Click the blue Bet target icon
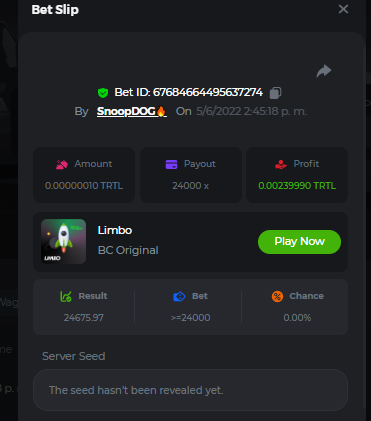The image size is (371, 421). [179, 296]
